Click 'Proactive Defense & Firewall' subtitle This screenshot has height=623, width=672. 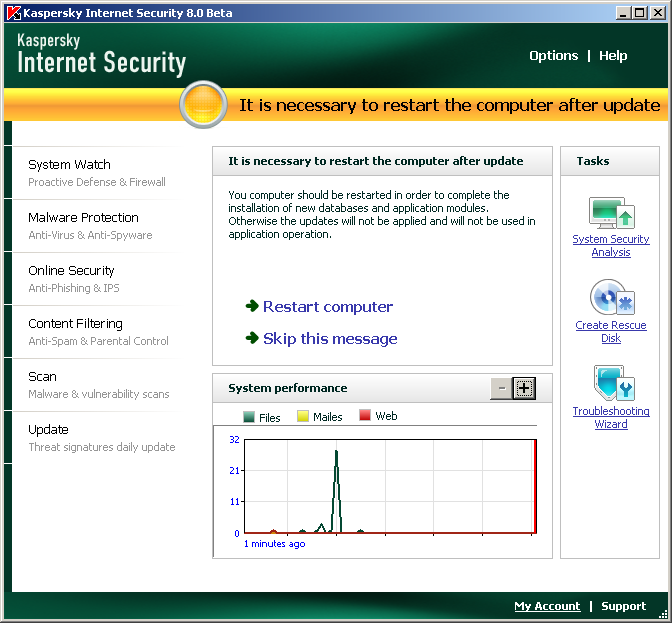(x=97, y=182)
